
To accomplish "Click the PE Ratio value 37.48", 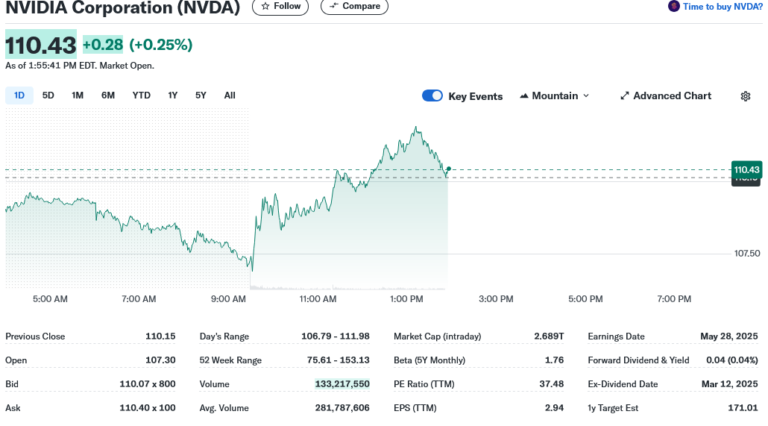I will (x=552, y=384).
